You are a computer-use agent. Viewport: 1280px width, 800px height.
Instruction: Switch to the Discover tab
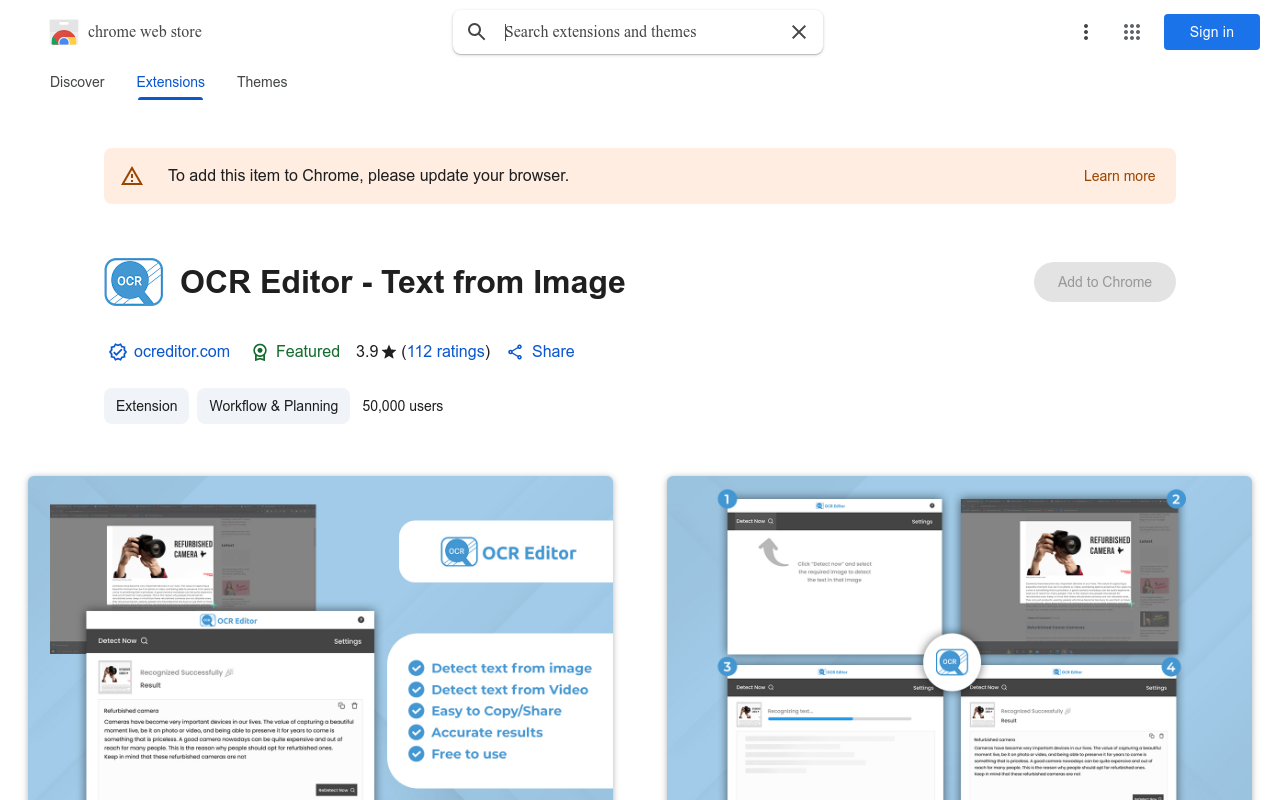pos(77,82)
